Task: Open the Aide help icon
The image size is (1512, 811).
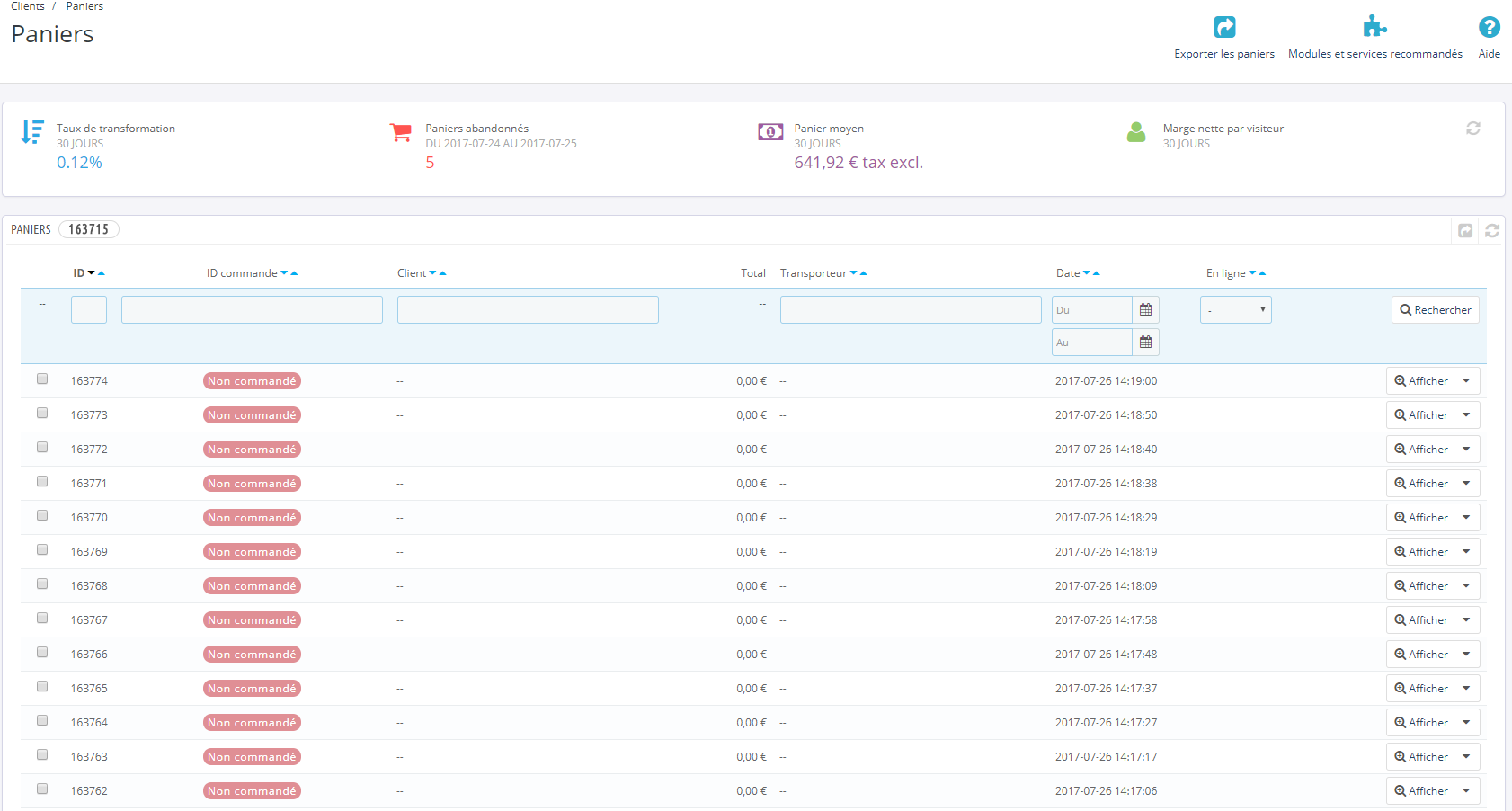Action: (1490, 27)
